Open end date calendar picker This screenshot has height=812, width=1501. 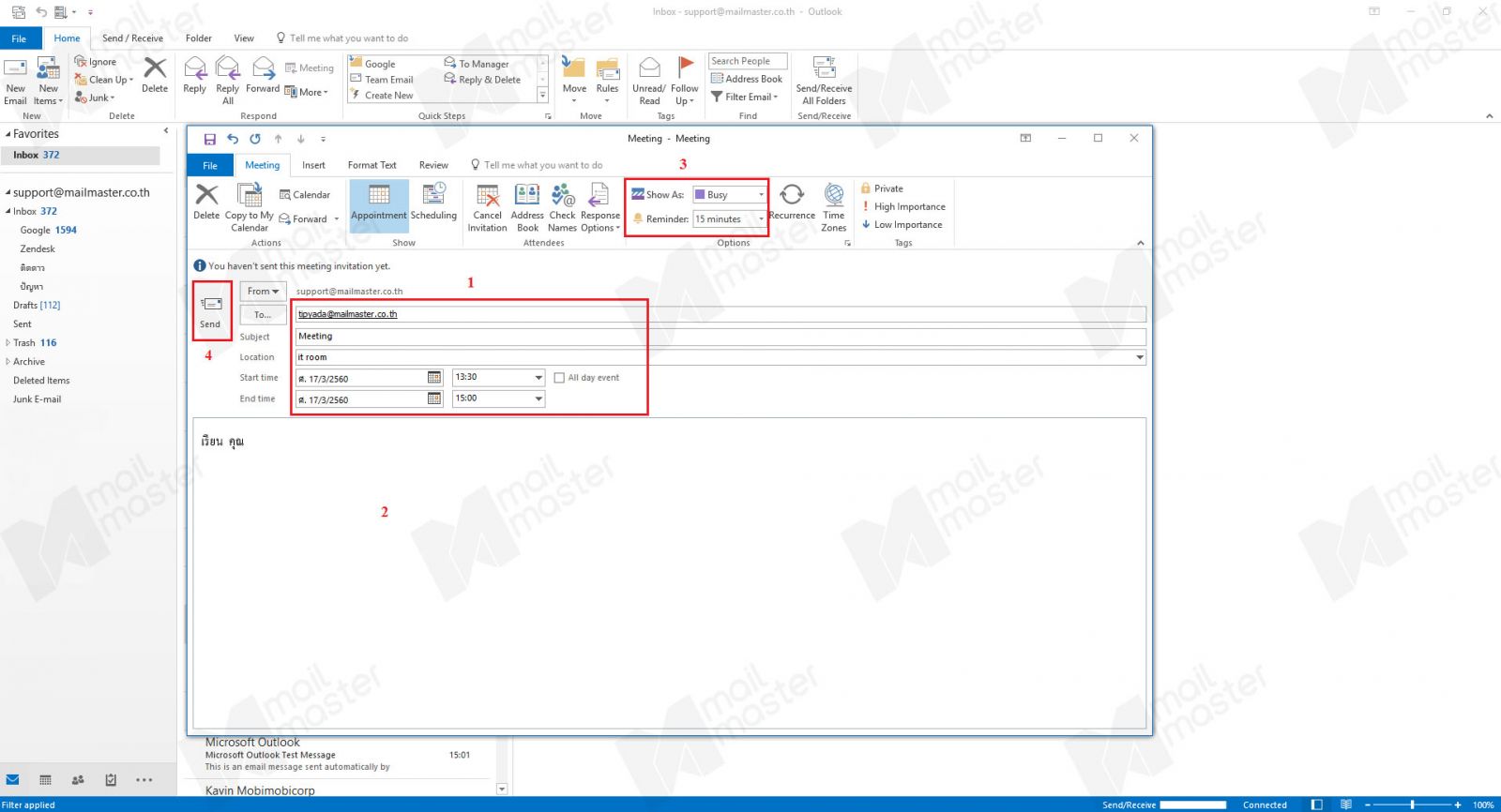(x=434, y=398)
